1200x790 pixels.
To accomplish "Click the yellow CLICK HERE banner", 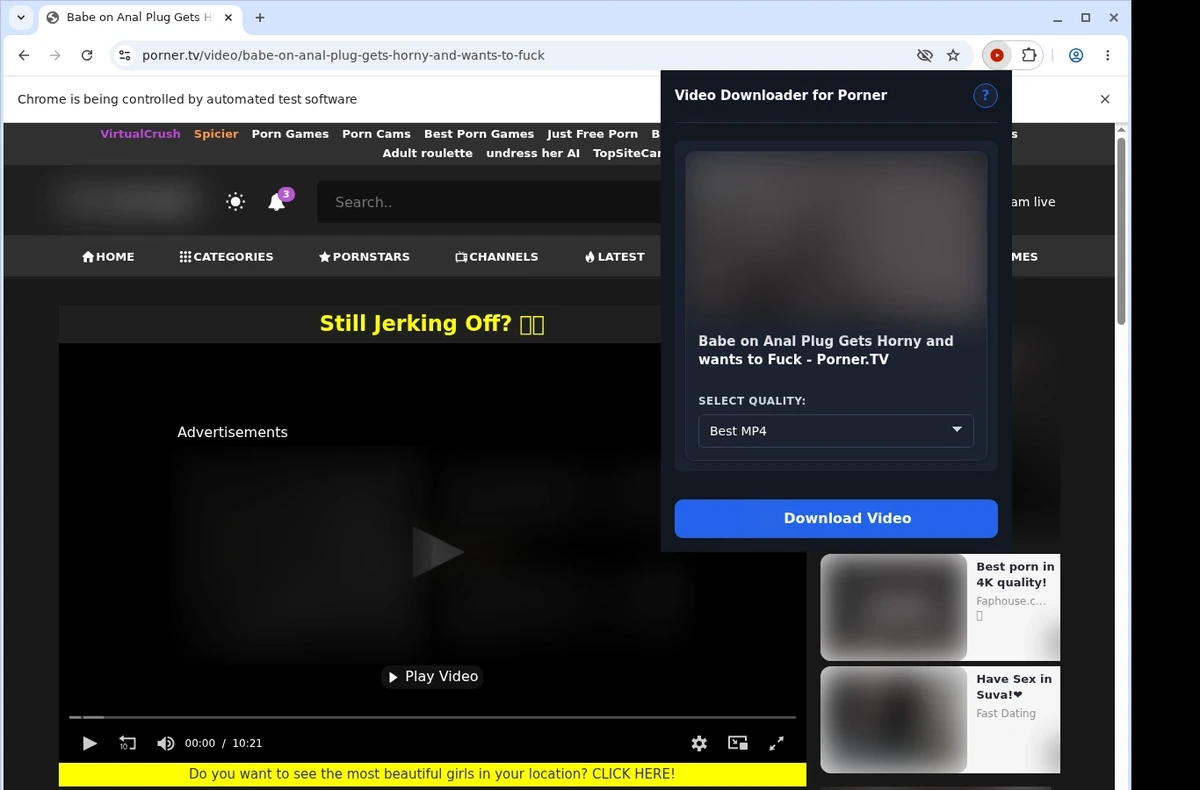I will point(432,774).
